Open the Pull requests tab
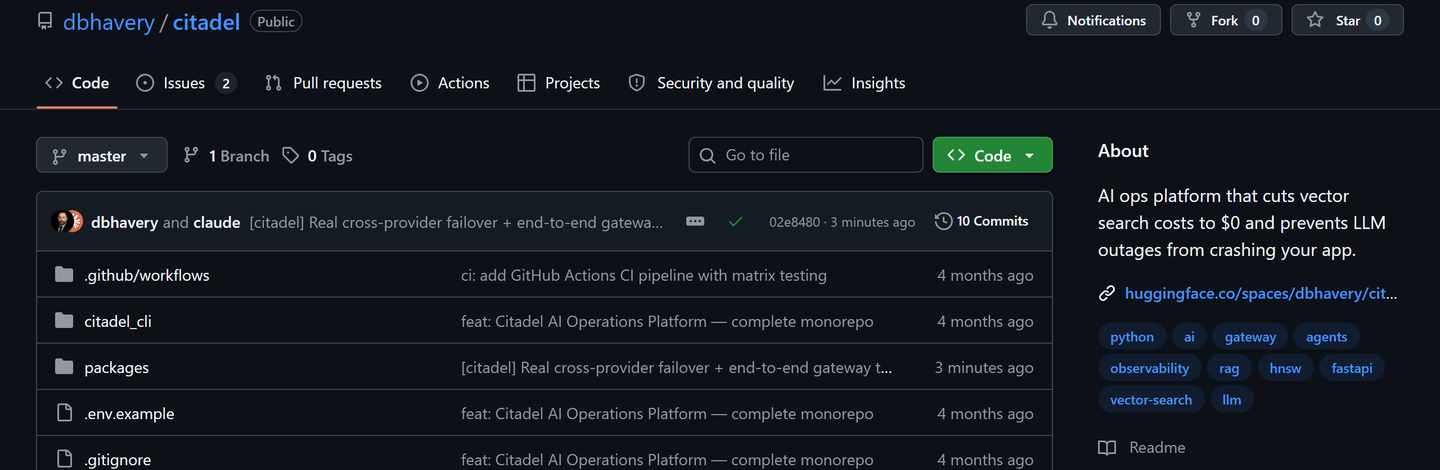 click(323, 83)
